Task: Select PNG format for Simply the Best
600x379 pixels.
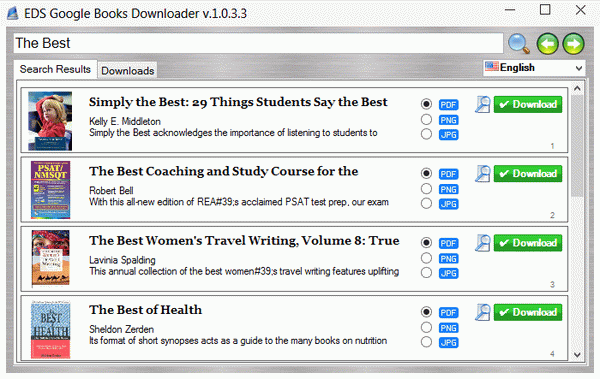Action: point(426,119)
